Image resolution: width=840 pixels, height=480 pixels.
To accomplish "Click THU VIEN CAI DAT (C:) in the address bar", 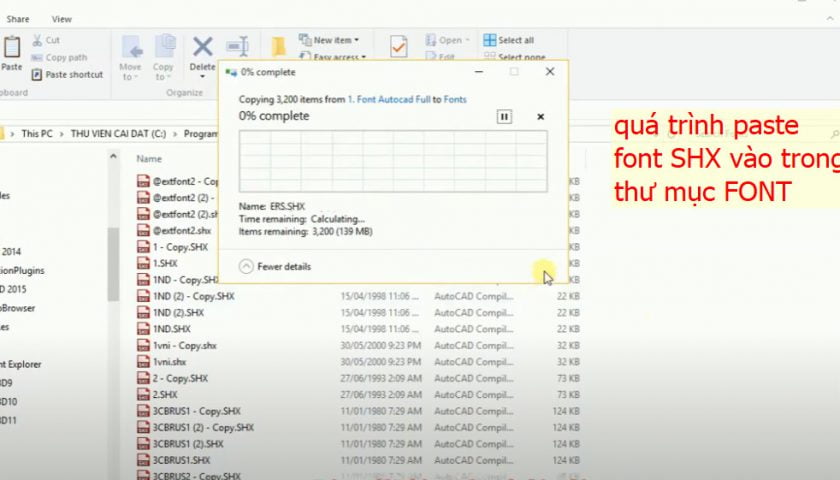I will pyautogui.click(x=118, y=134).
